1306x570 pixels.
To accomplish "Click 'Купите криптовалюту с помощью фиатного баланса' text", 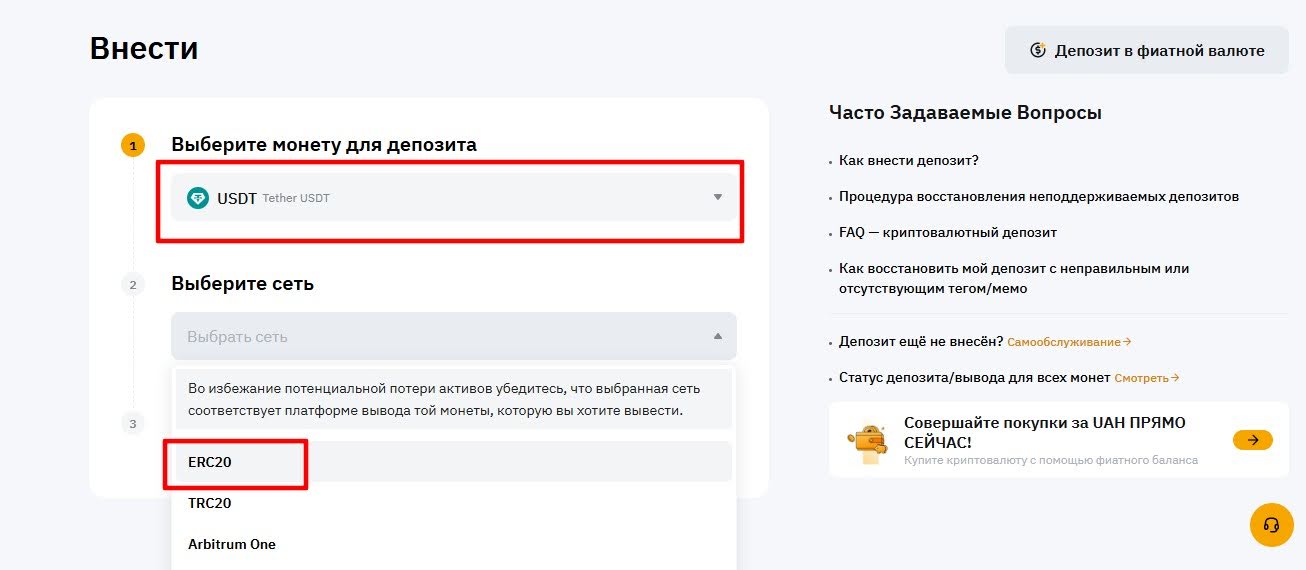I will 1051,460.
